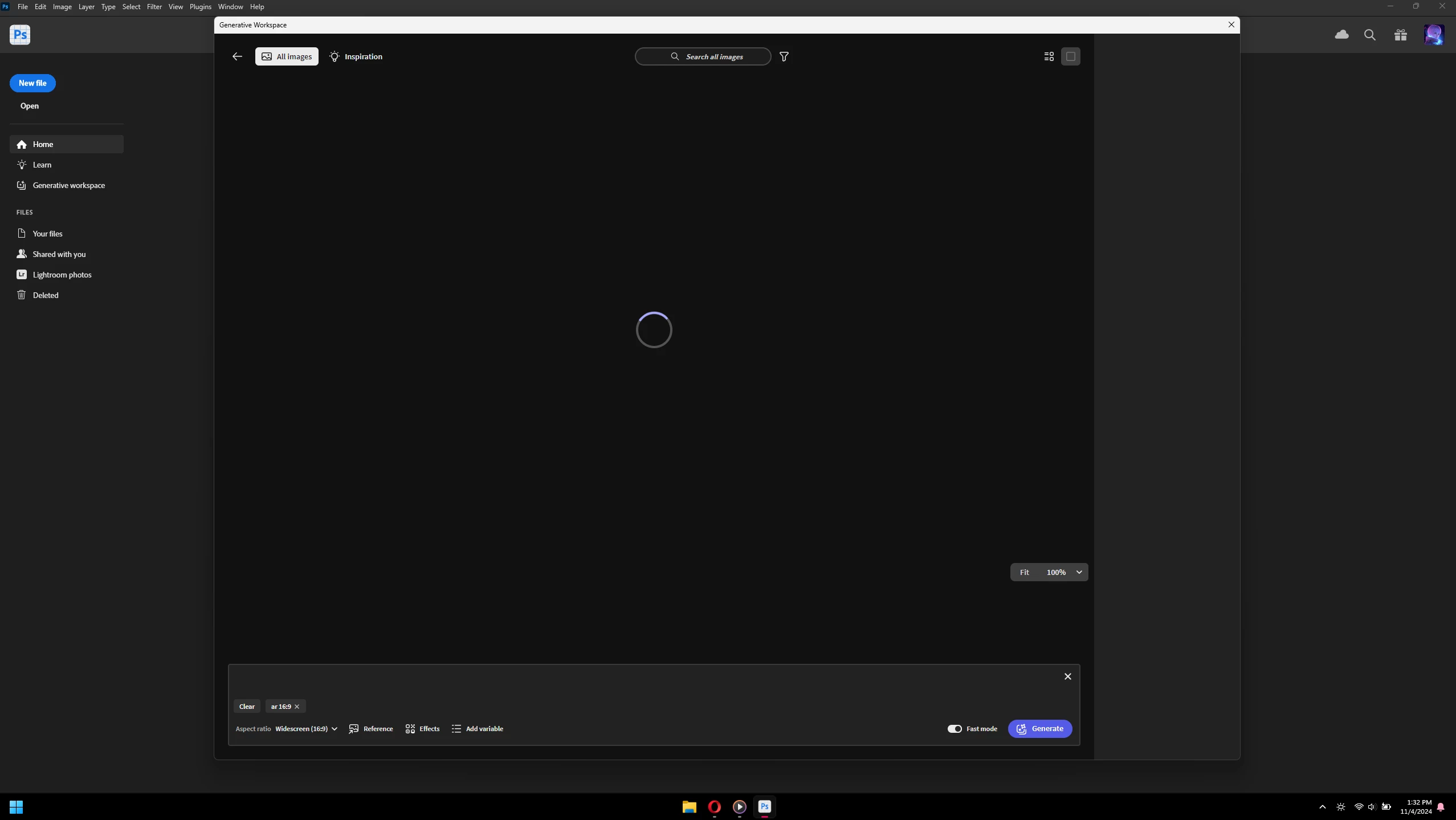Open the Filter menu
This screenshot has height=820, width=1456.
tap(154, 7)
